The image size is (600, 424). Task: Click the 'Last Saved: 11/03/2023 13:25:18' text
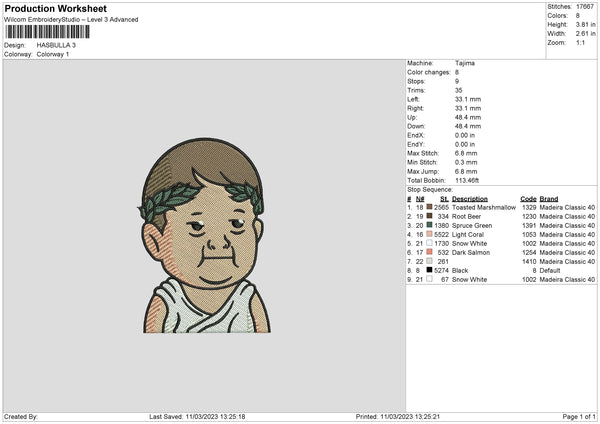197,416
